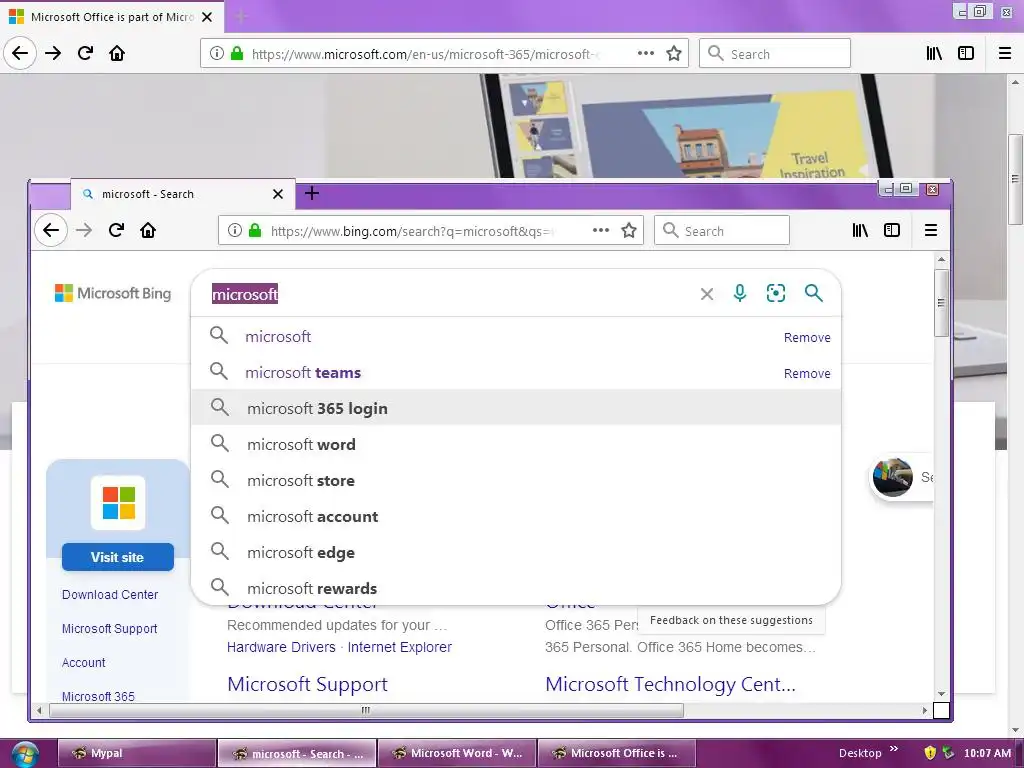Viewport: 1024px width, 768px height.
Task: Open the Windows Start button
Action: pos(25,754)
